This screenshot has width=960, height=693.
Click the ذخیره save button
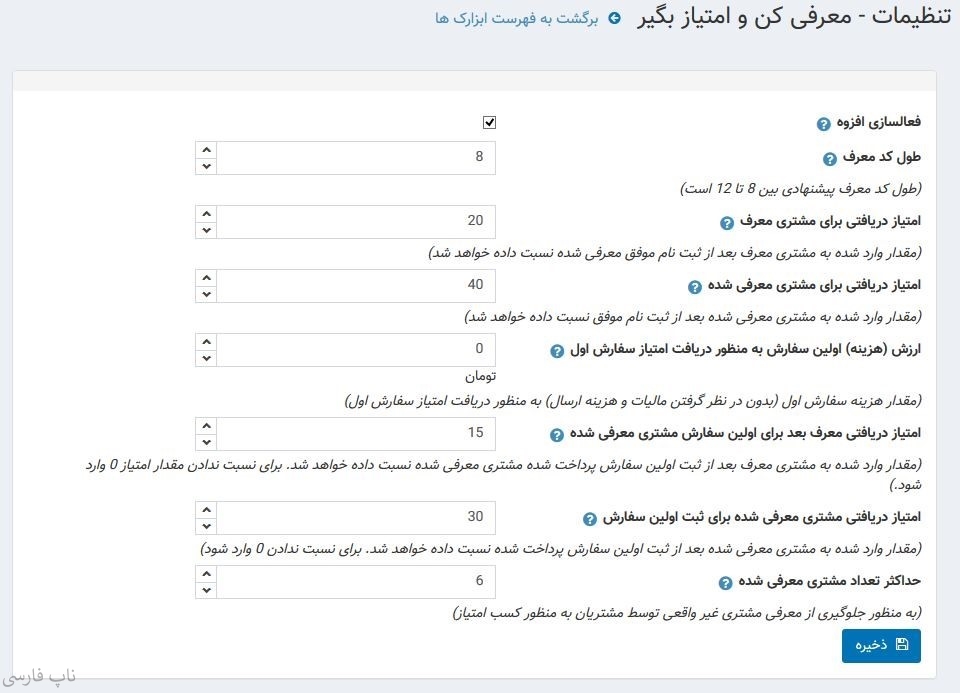click(881, 646)
